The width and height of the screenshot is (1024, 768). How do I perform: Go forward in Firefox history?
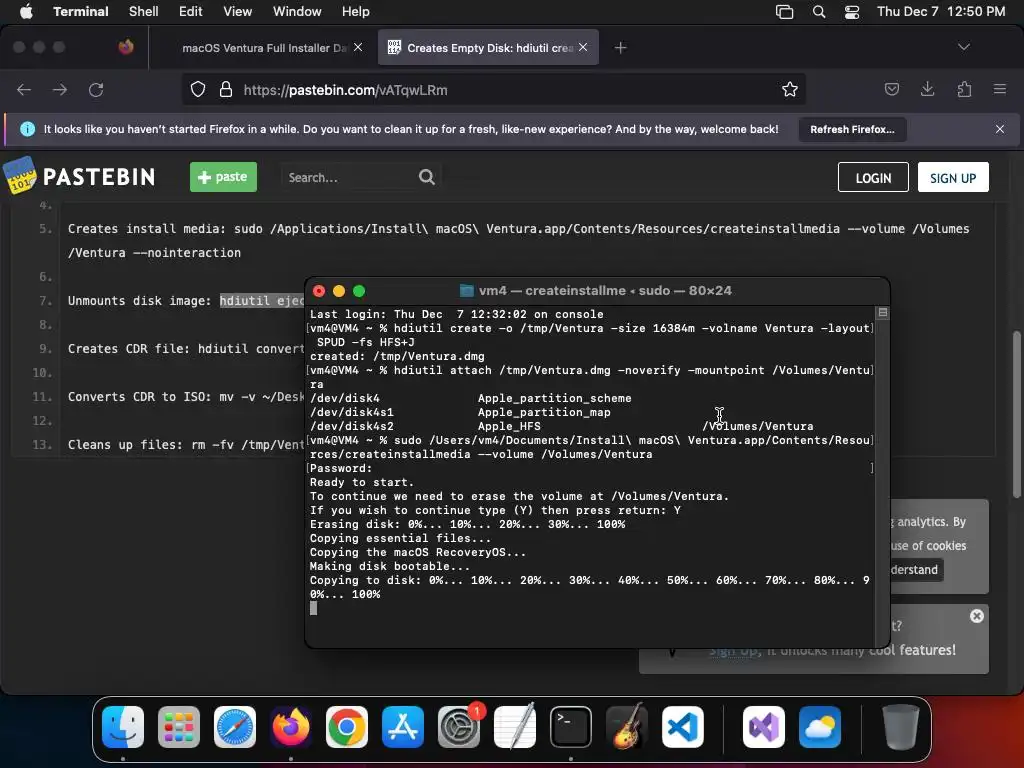point(60,89)
